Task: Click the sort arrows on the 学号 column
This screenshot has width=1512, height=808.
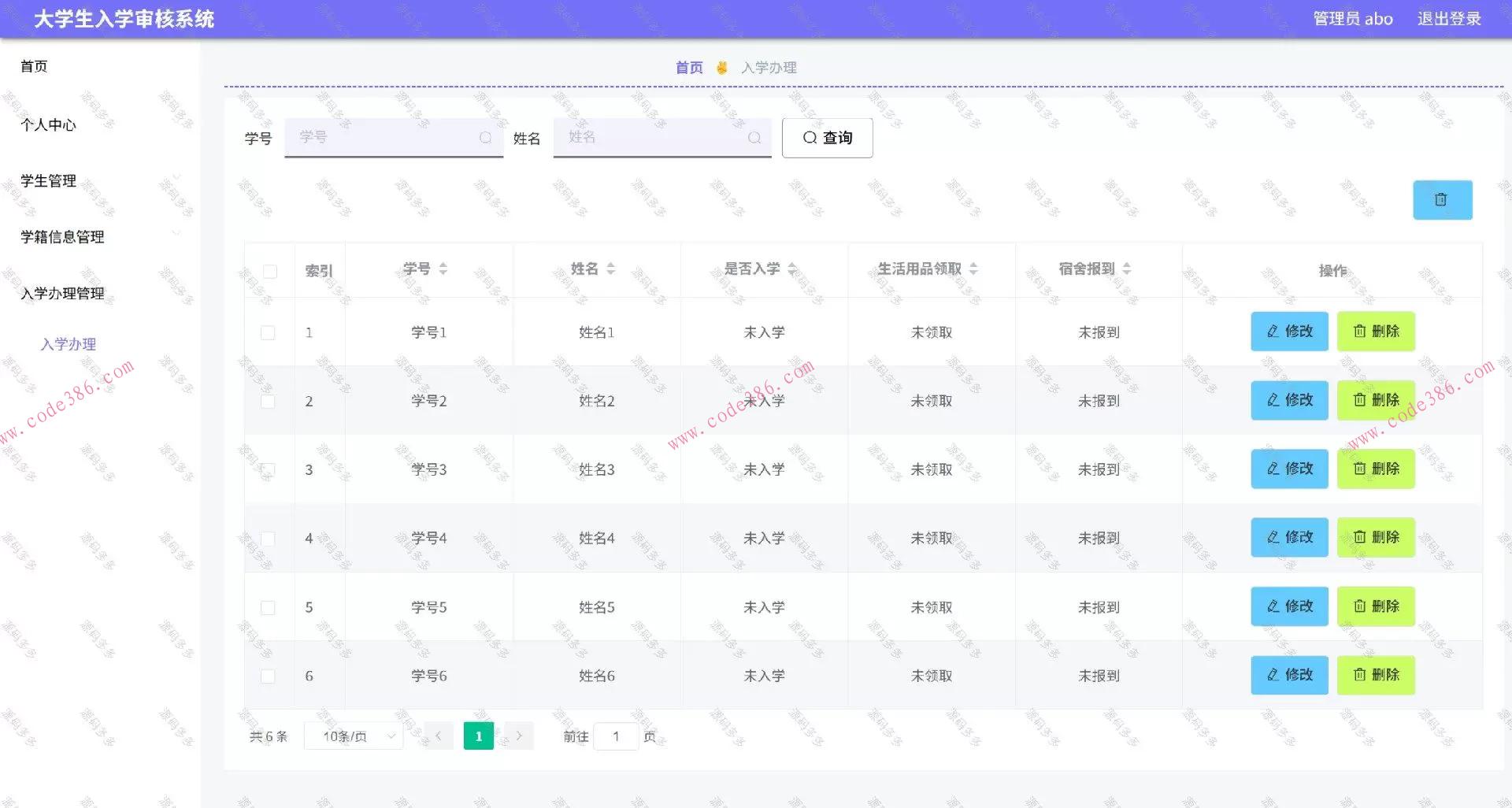Action: pos(444,269)
